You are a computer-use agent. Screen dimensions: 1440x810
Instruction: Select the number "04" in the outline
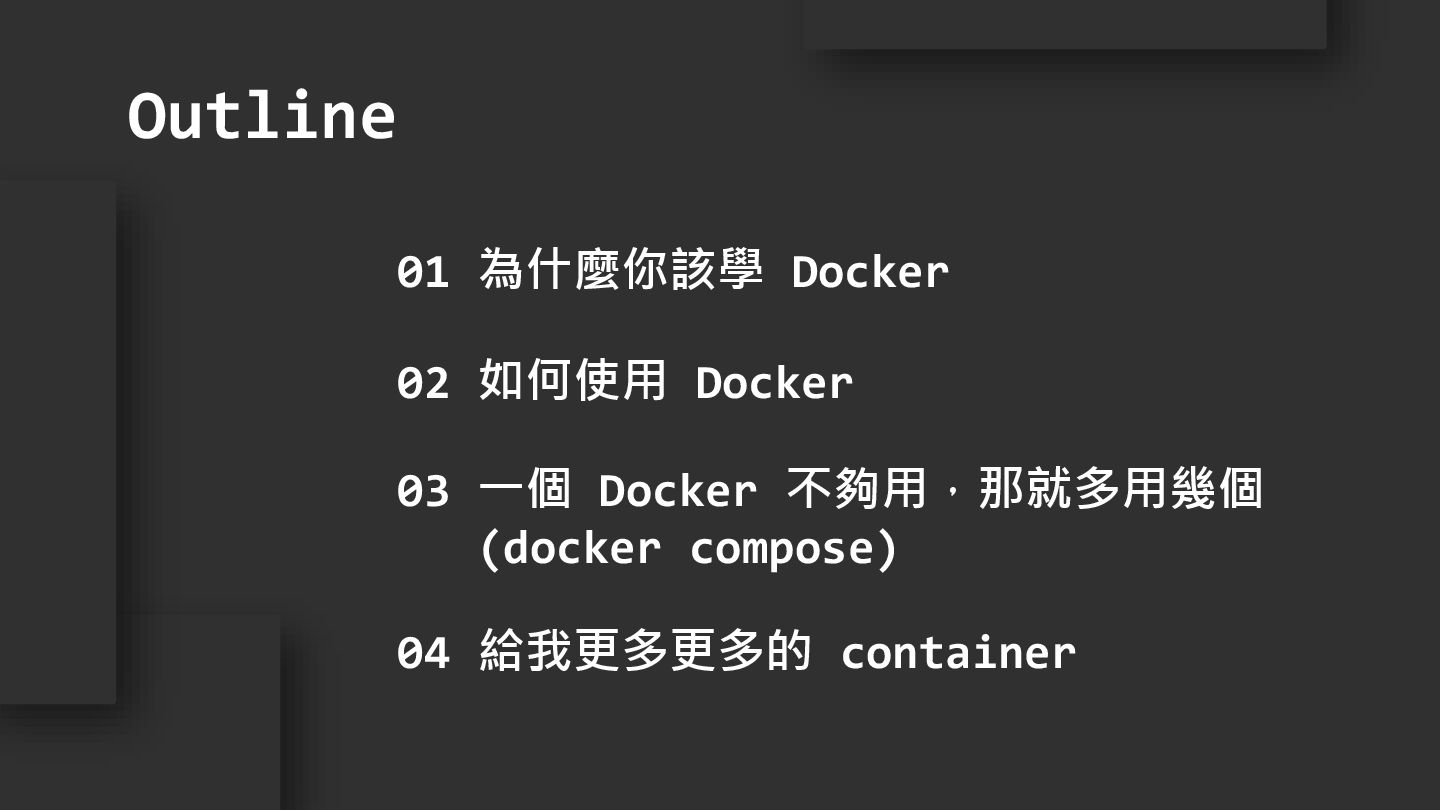point(422,653)
